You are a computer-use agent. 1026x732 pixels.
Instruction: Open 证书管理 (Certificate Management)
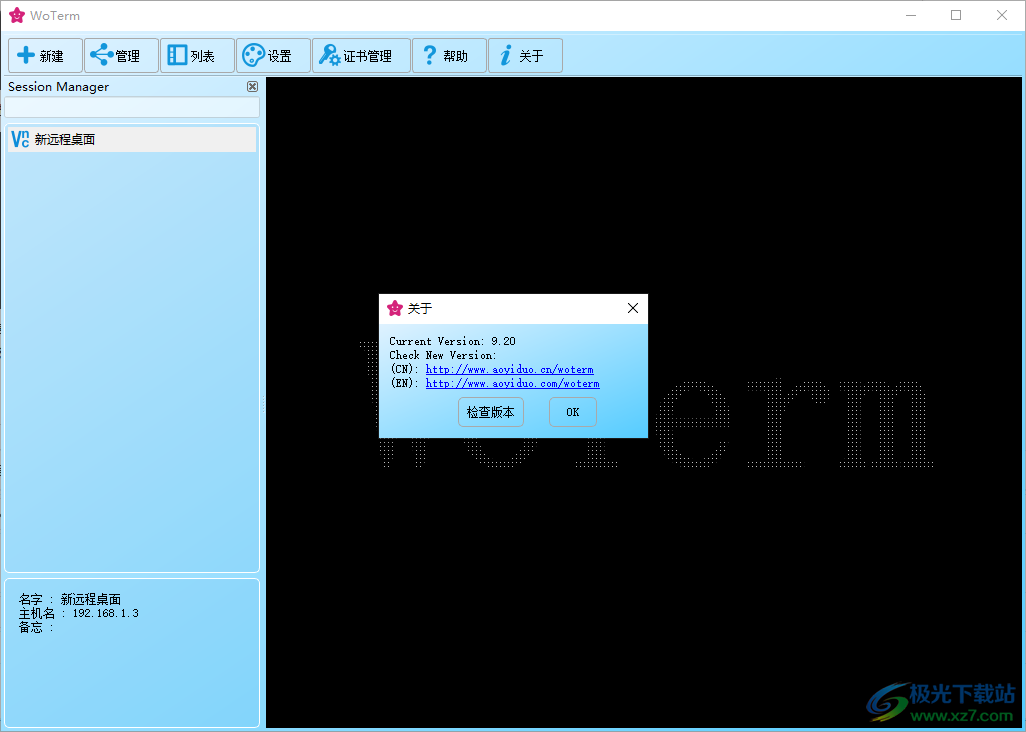click(x=361, y=56)
